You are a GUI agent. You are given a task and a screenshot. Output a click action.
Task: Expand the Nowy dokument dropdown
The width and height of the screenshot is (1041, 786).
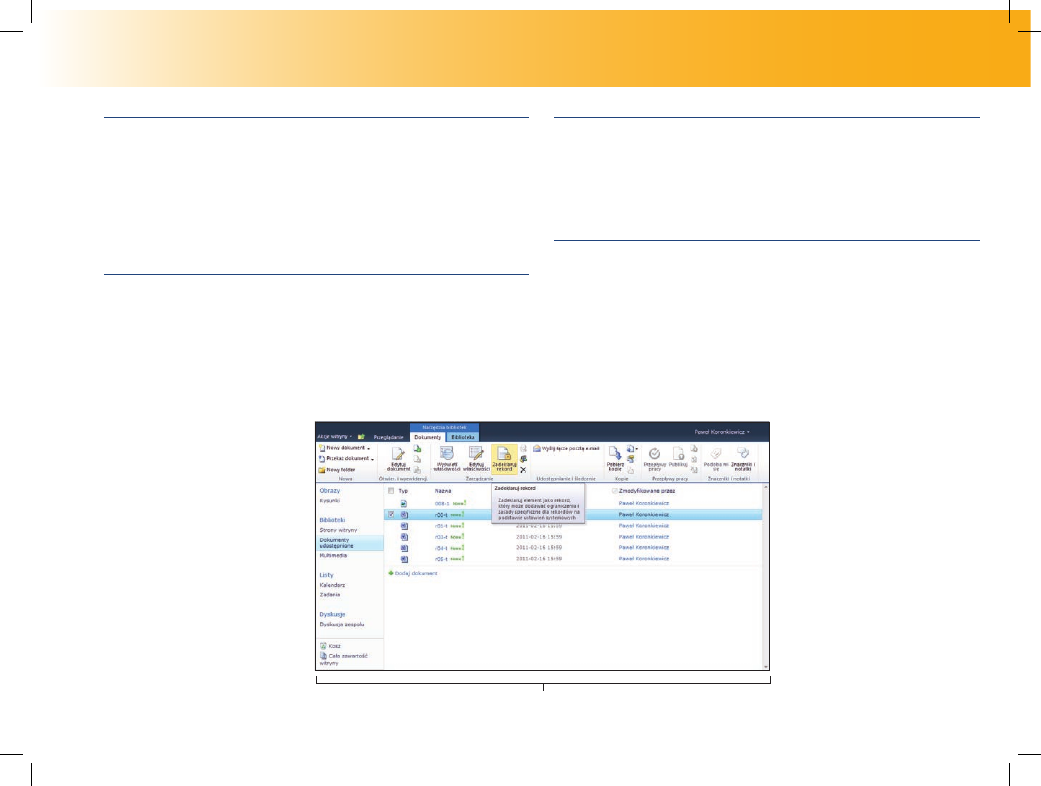tap(344, 449)
